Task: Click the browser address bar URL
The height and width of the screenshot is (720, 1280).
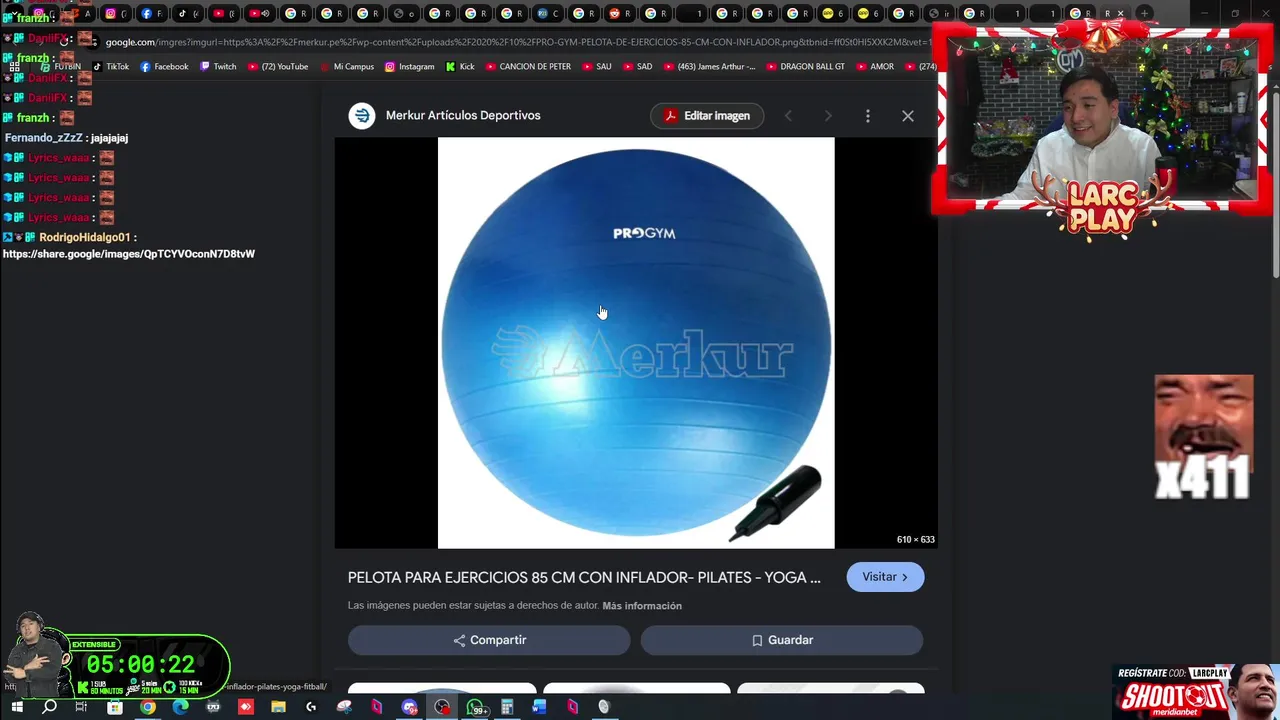Action: (x=518, y=42)
